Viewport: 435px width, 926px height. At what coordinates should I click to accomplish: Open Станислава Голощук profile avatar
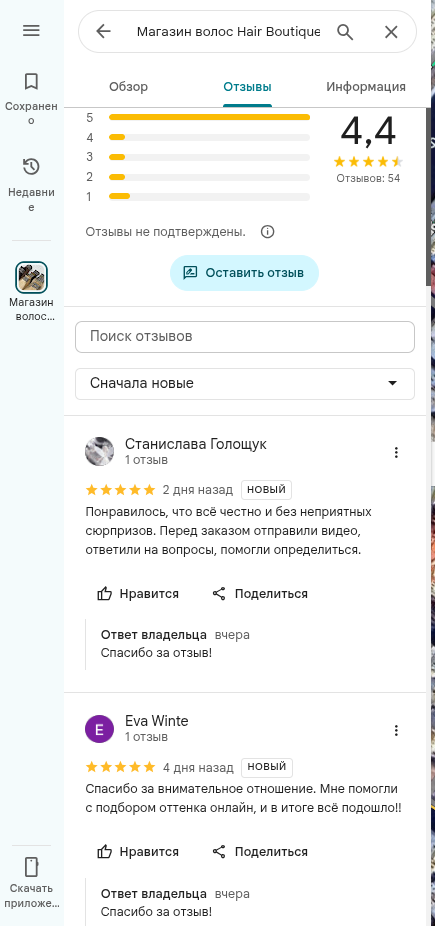[100, 451]
